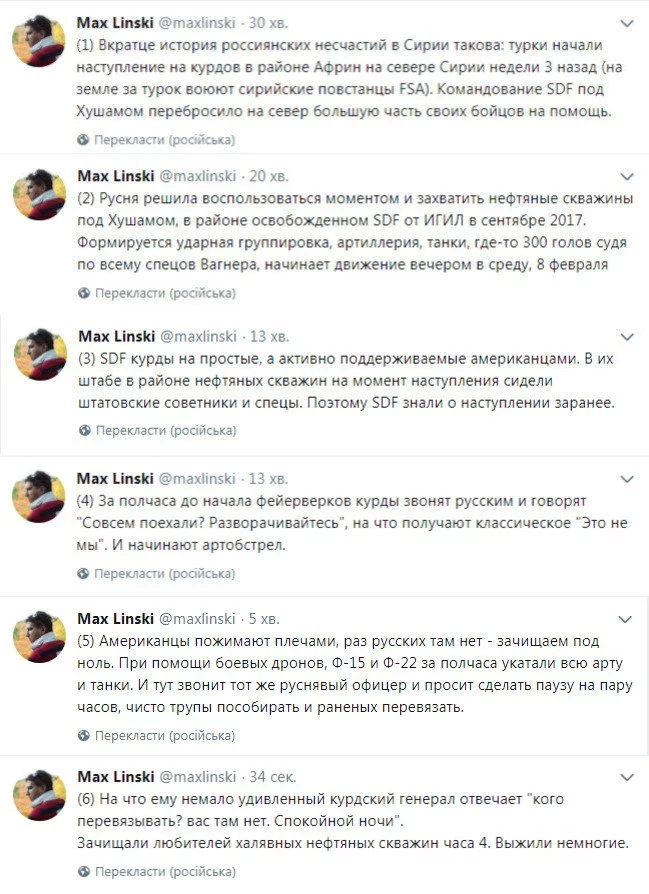Image resolution: width=649 pixels, height=894 pixels.
Task: Open the profile avatar beside tweet (1)
Action: coord(39,42)
